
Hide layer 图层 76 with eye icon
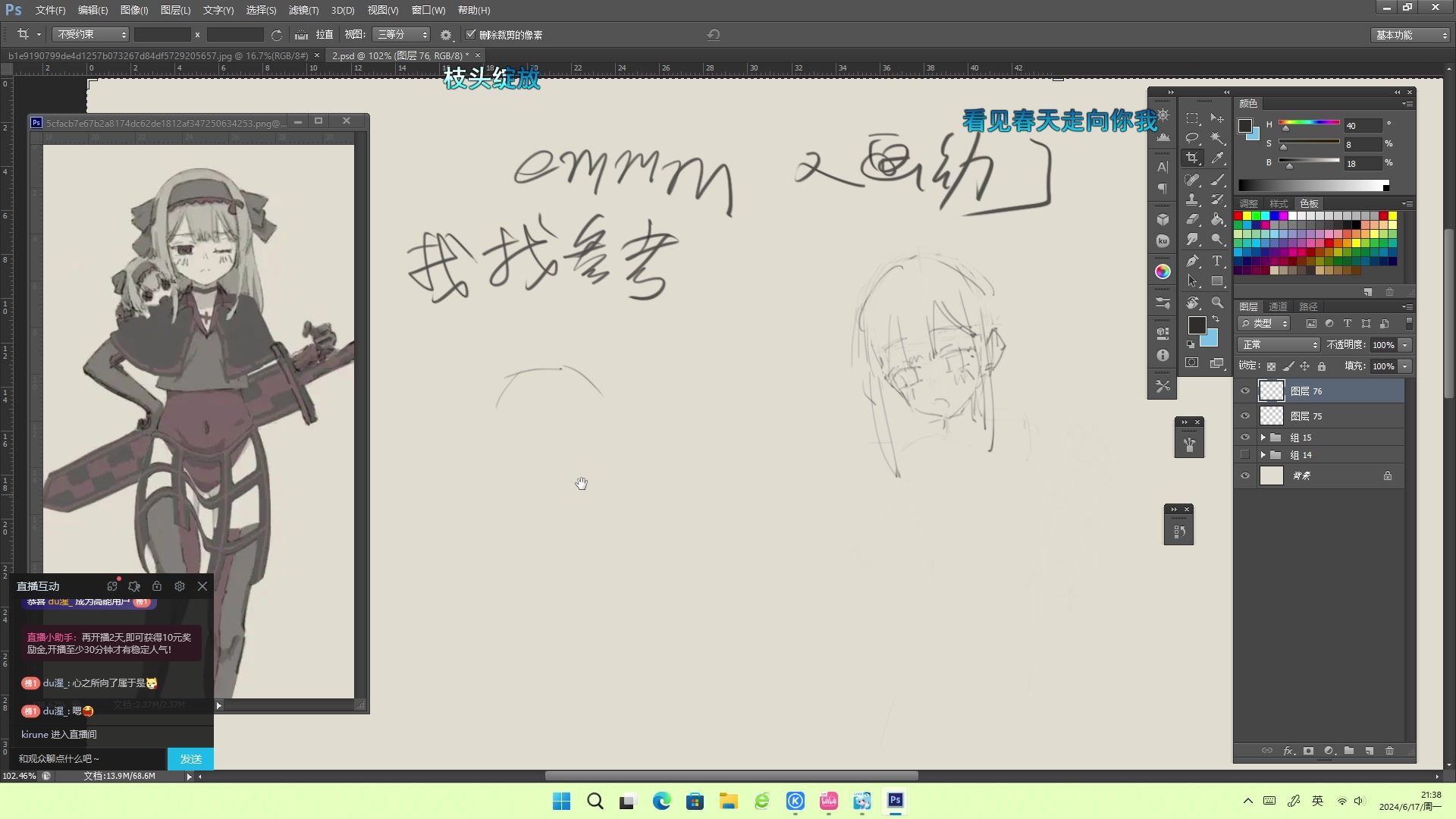[x=1245, y=391]
